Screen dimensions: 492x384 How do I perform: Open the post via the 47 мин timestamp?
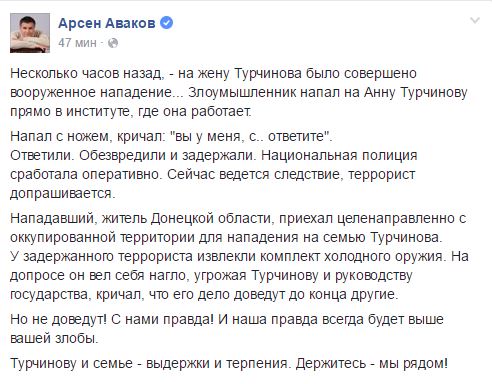(77, 43)
